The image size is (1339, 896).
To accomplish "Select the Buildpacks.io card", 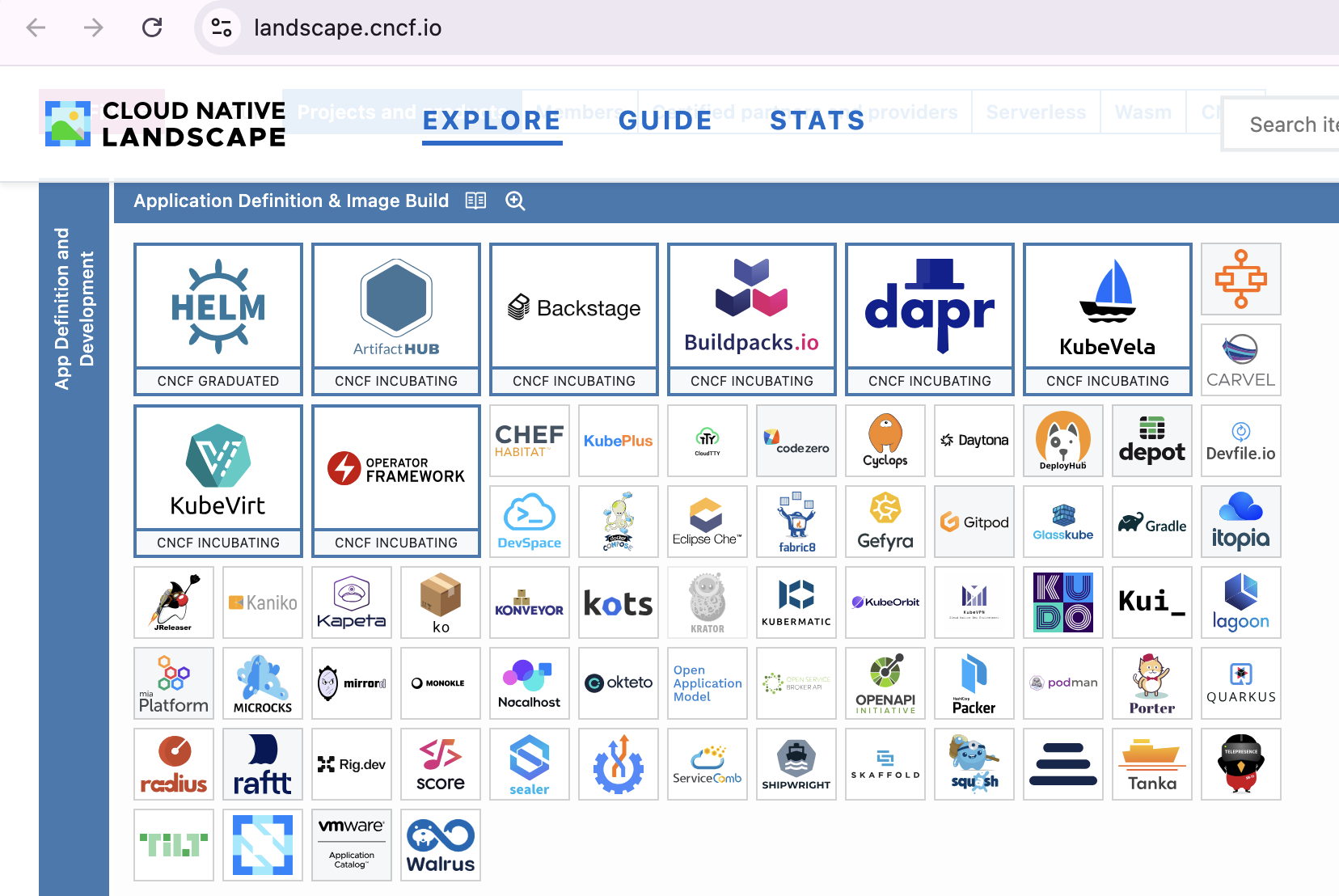I will pos(752,319).
